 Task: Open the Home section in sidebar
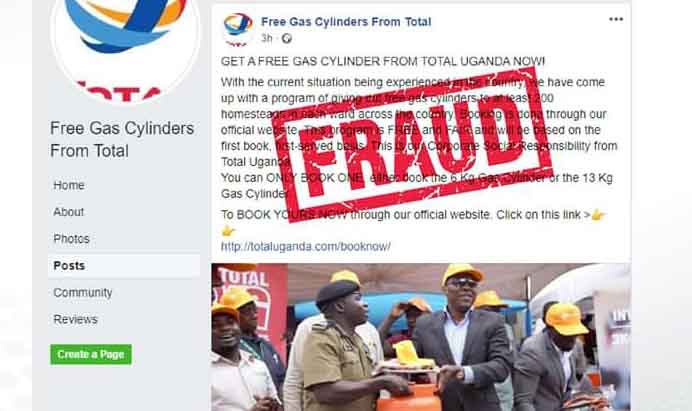69,185
